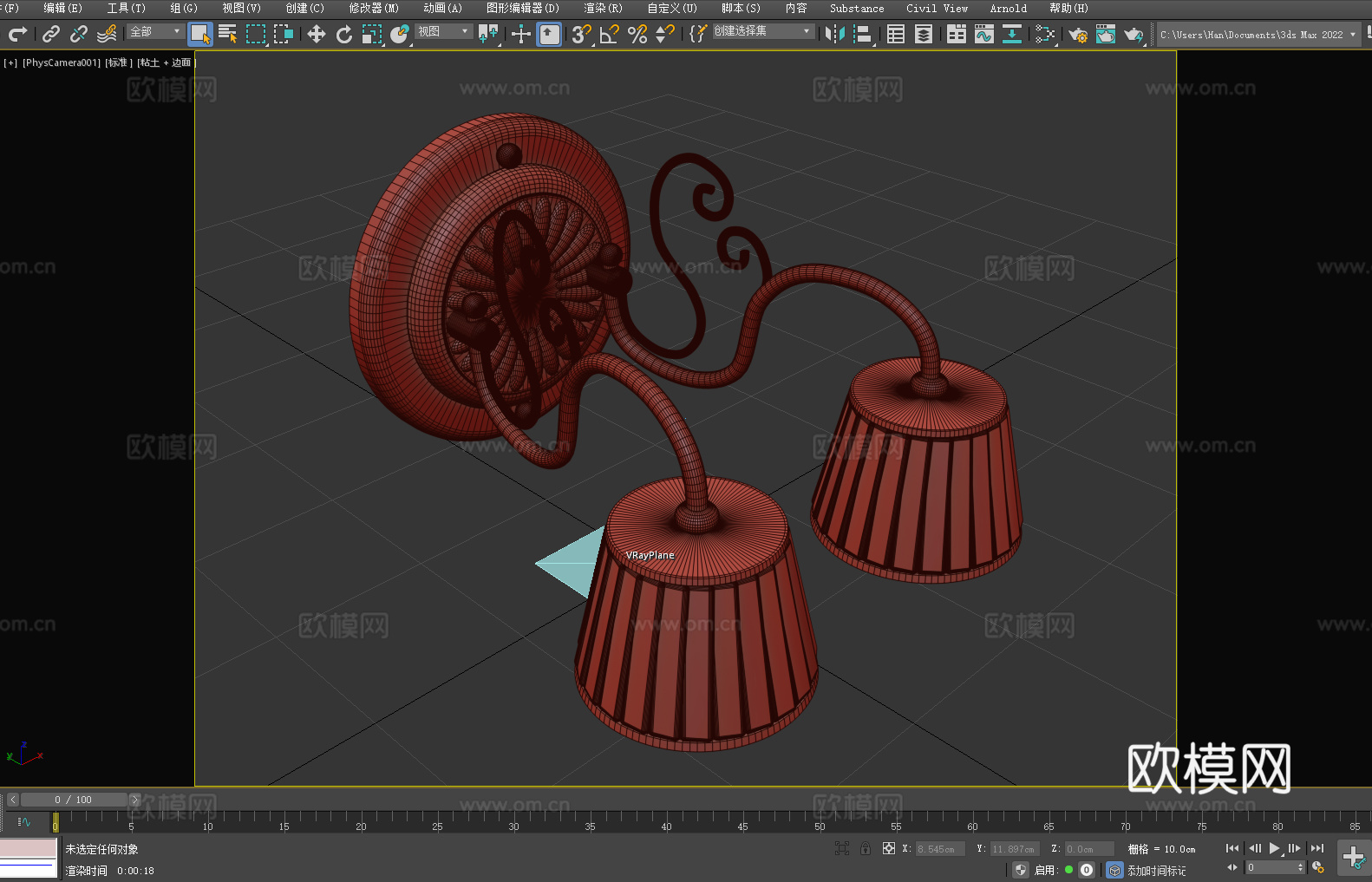
Task: Click the Bind to Space Warp icon
Action: click(x=107, y=34)
